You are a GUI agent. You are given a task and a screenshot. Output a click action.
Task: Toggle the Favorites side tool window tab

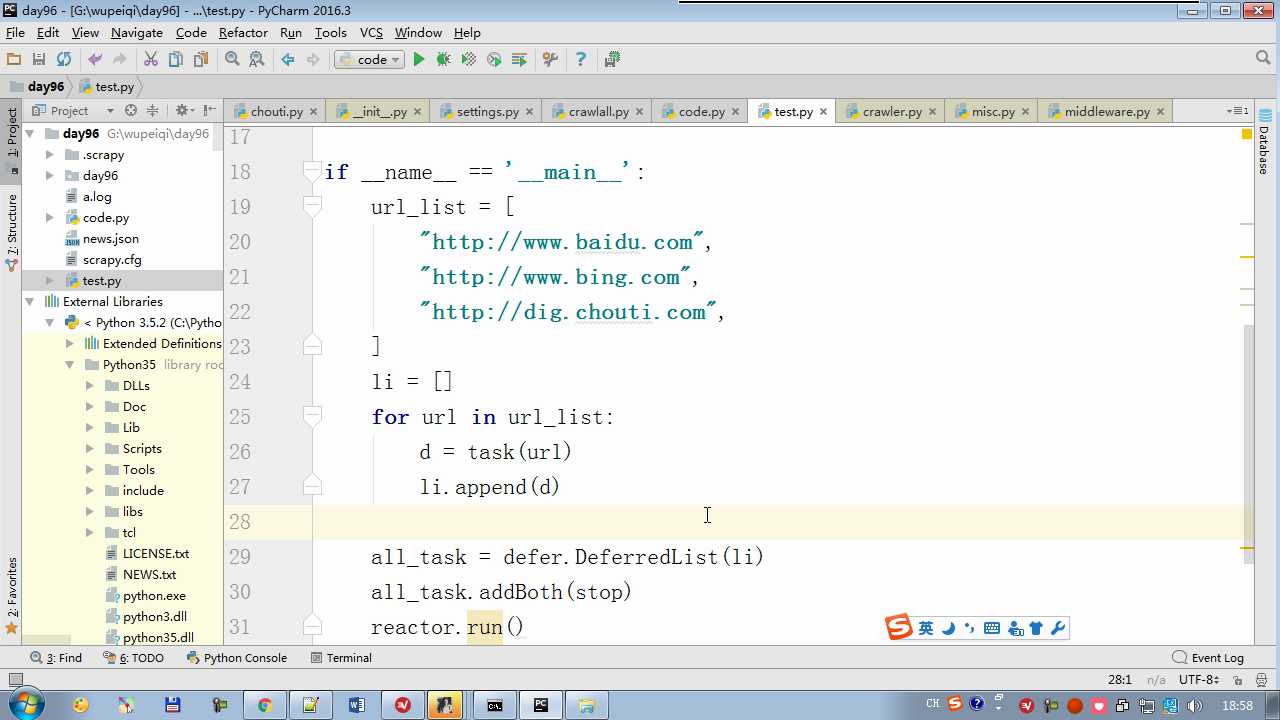(x=11, y=597)
